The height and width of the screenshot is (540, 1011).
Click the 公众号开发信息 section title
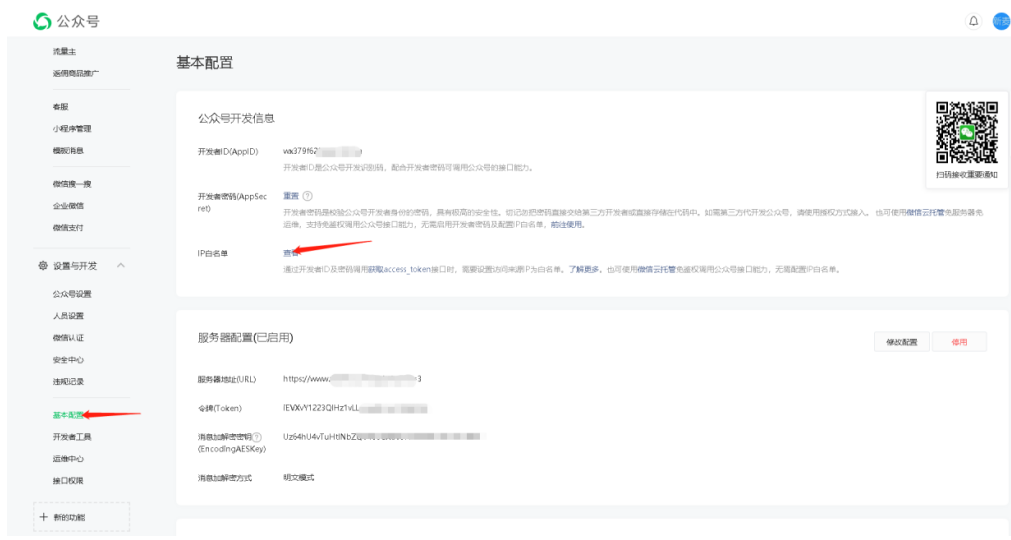(236, 119)
